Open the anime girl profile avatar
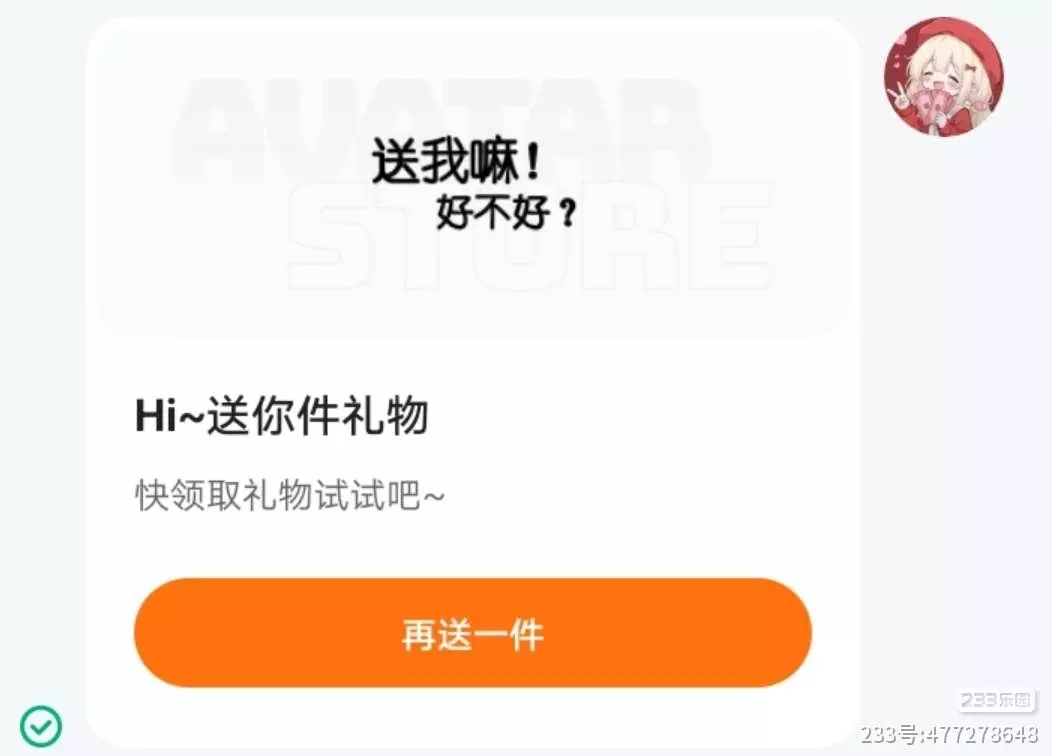This screenshot has height=756, width=1052. (x=945, y=77)
